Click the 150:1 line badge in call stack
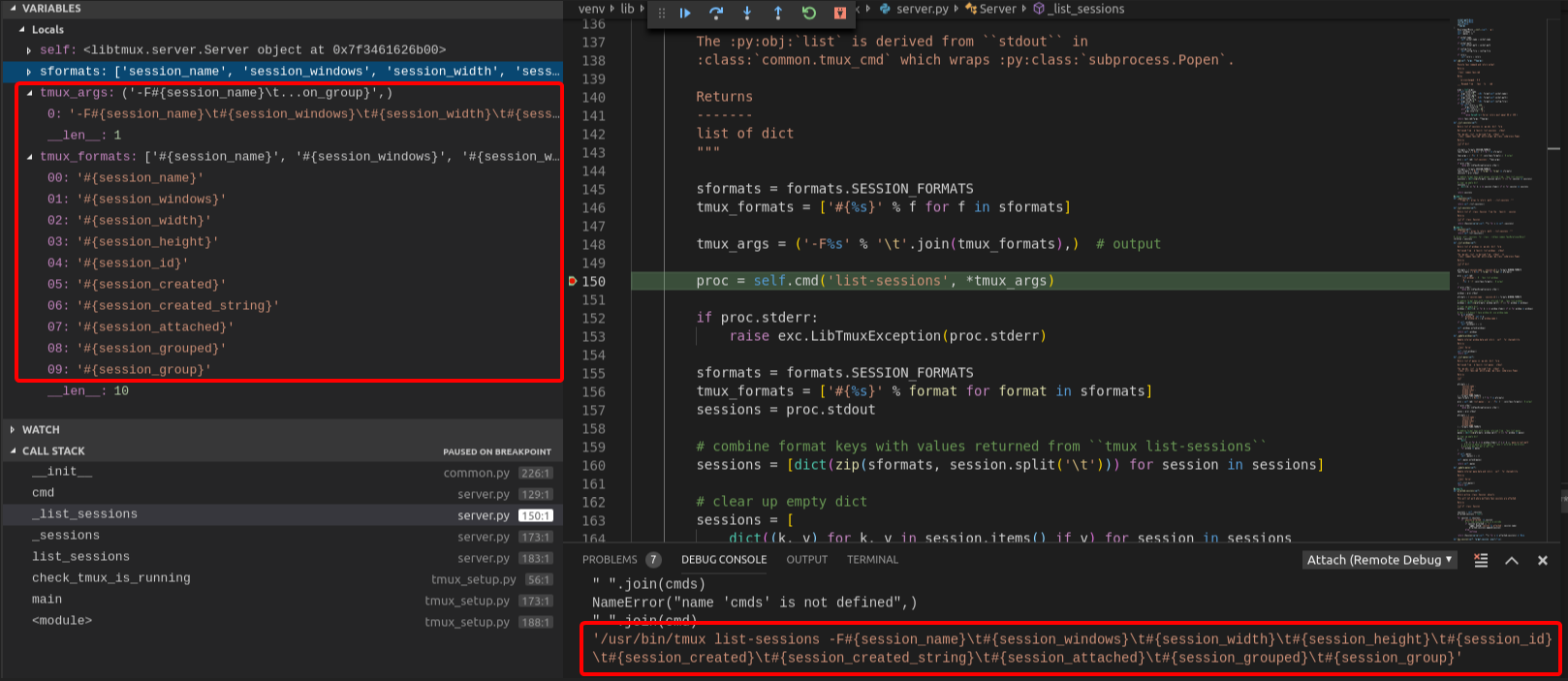Viewport: 1568px width, 681px height. coord(536,515)
